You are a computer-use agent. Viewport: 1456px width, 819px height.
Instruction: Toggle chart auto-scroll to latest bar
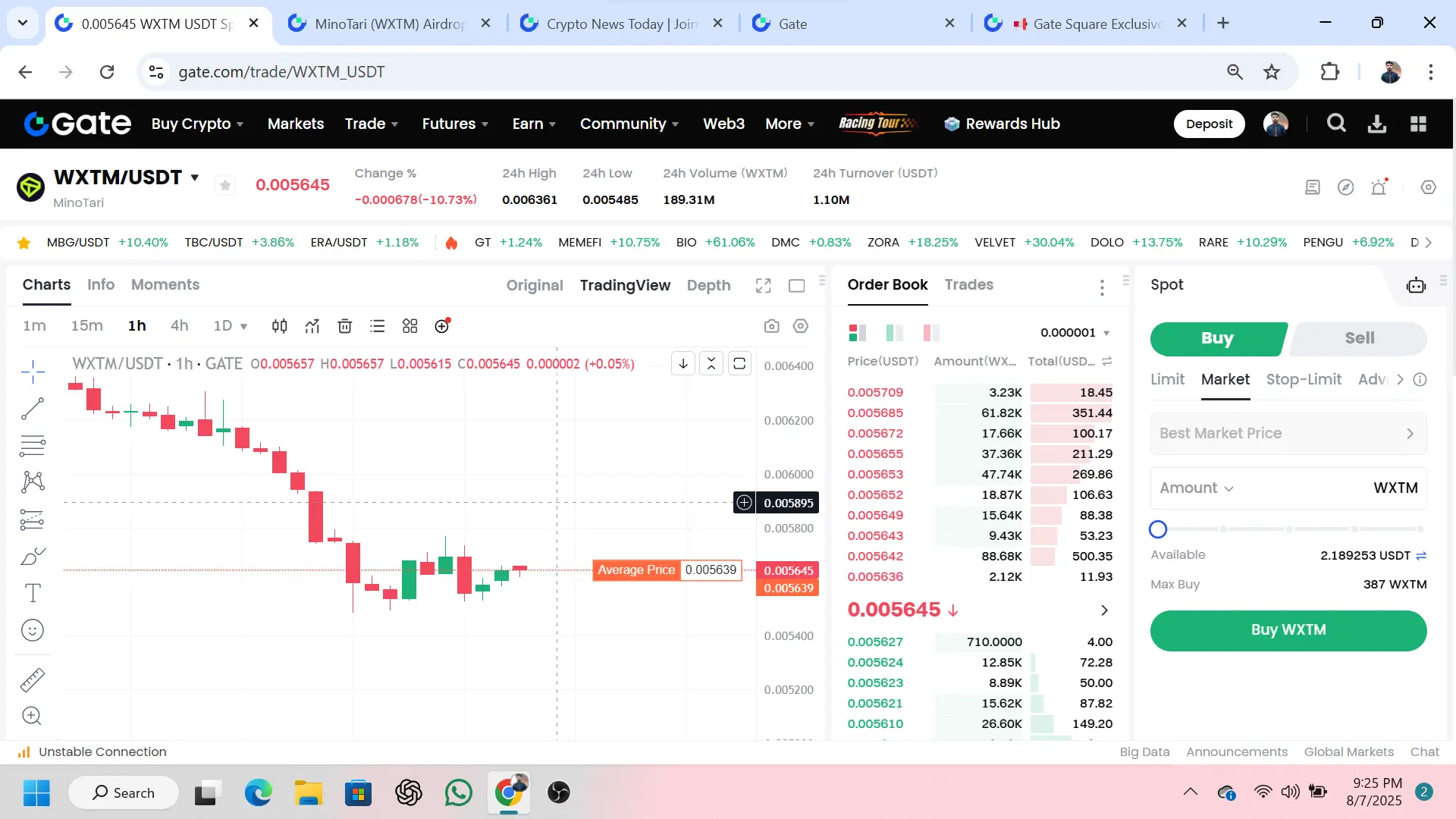point(683,364)
